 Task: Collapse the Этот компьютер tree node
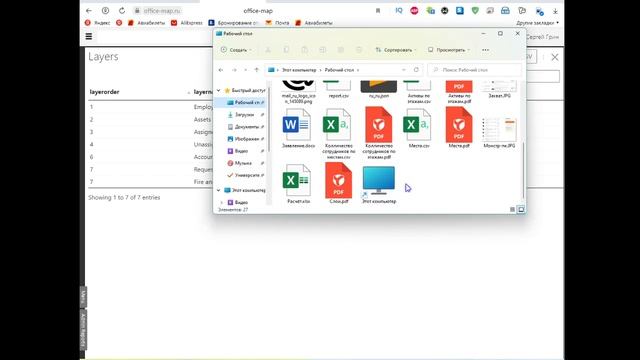coord(218,190)
